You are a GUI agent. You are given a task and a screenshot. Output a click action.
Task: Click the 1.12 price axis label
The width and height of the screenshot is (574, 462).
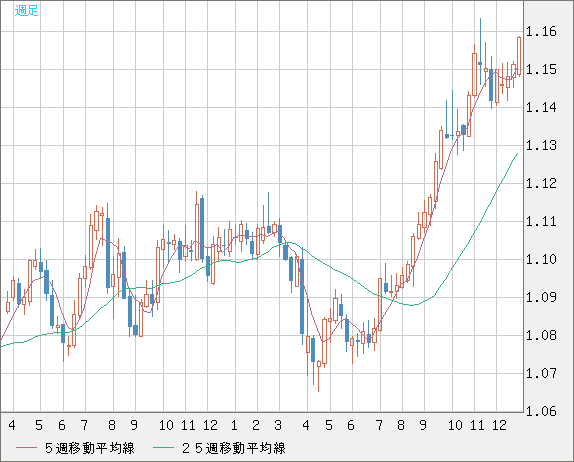[541, 183]
